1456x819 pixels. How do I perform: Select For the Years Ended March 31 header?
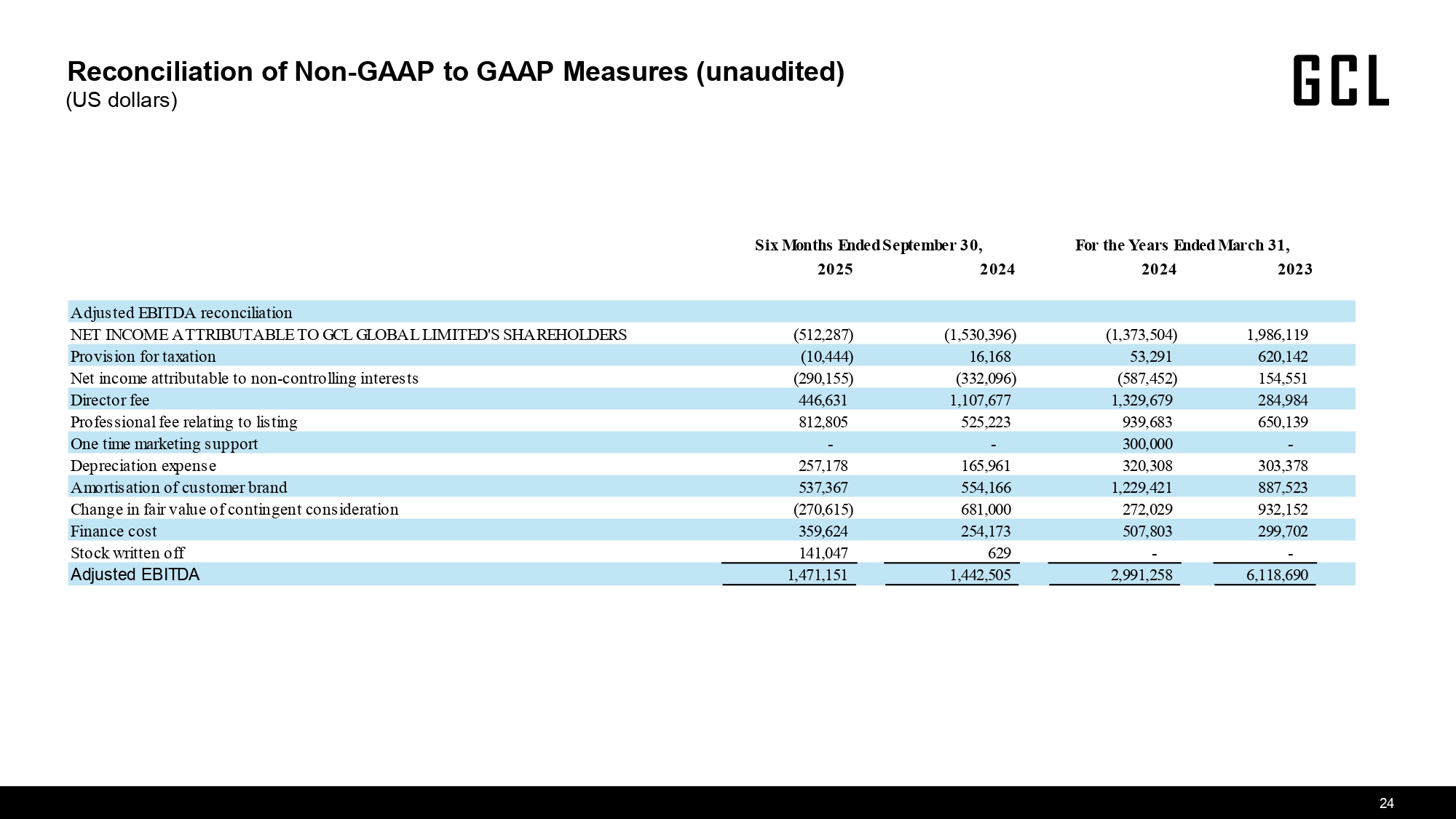1182,245
